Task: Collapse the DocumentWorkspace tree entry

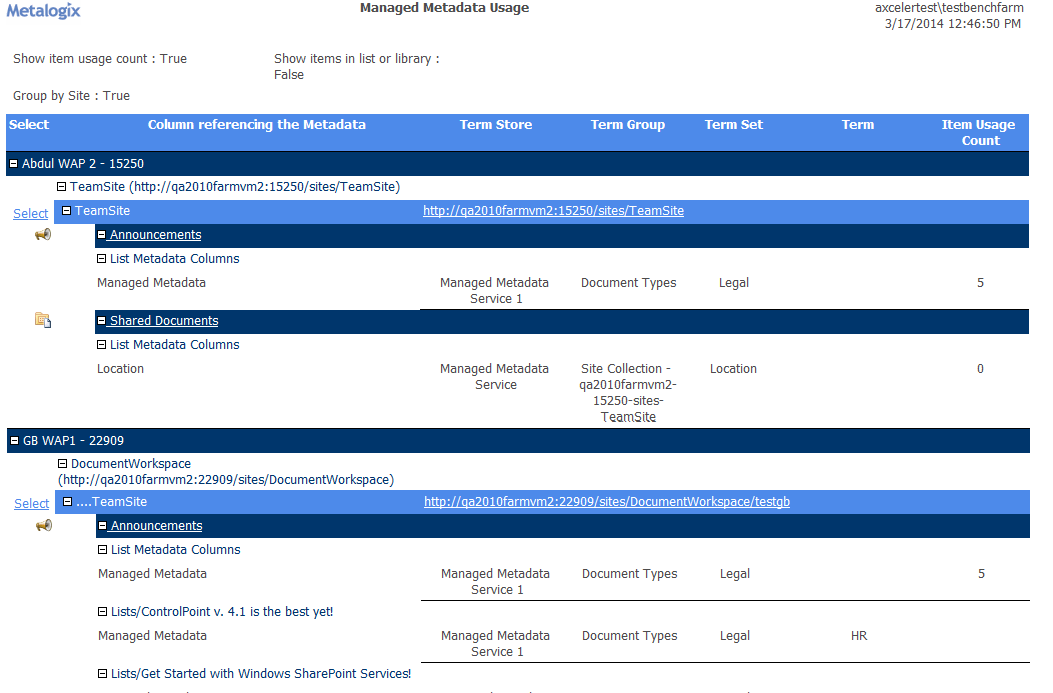Action: coord(62,465)
